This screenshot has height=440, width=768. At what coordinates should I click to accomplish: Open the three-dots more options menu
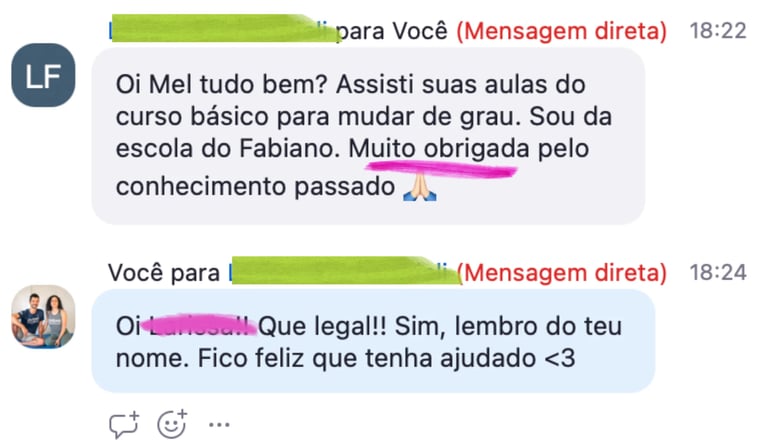pyautogui.click(x=219, y=425)
